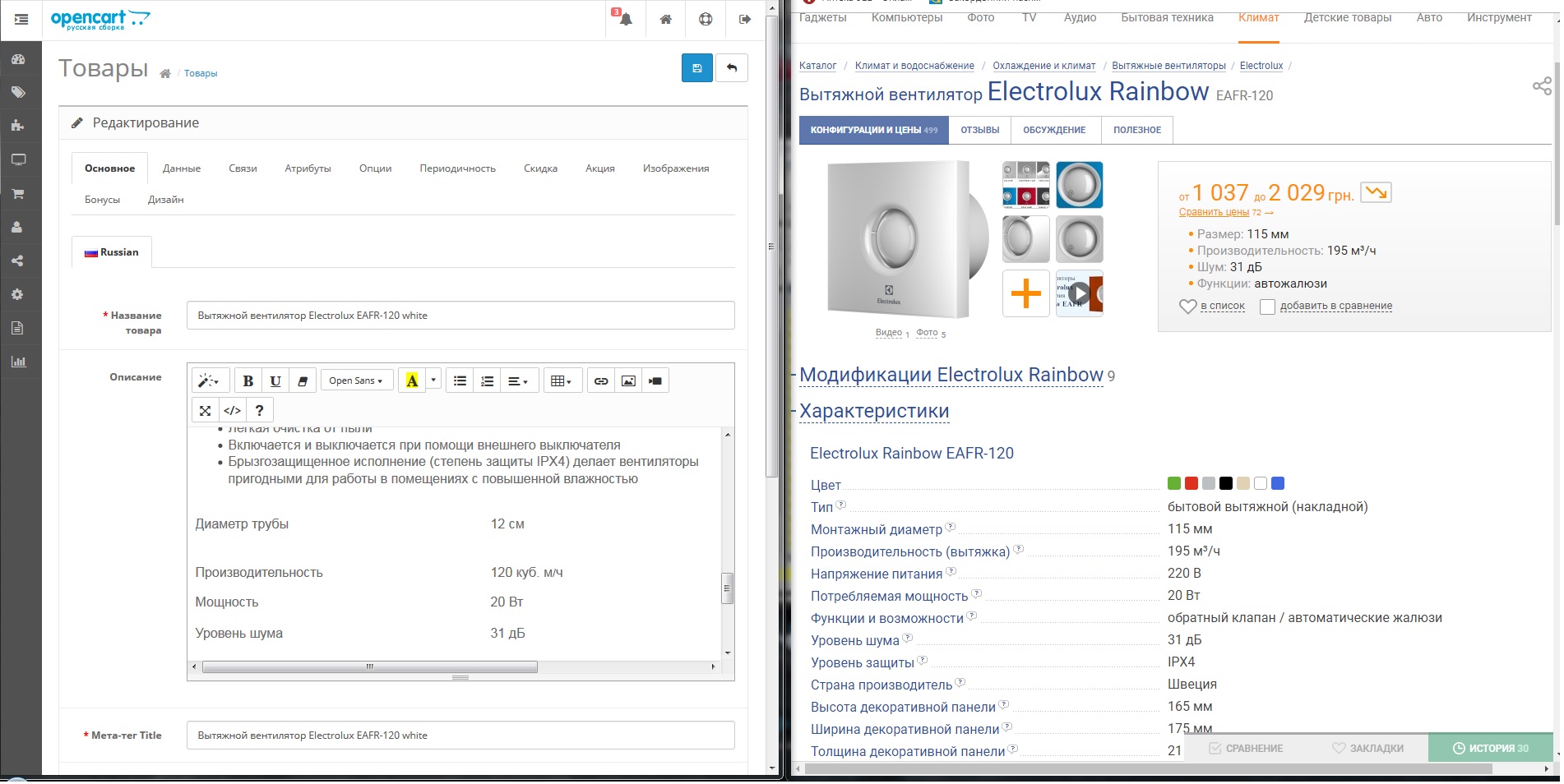This screenshot has width=1564, height=784.
Task: Open the magic wand style dropdown
Action: point(209,380)
